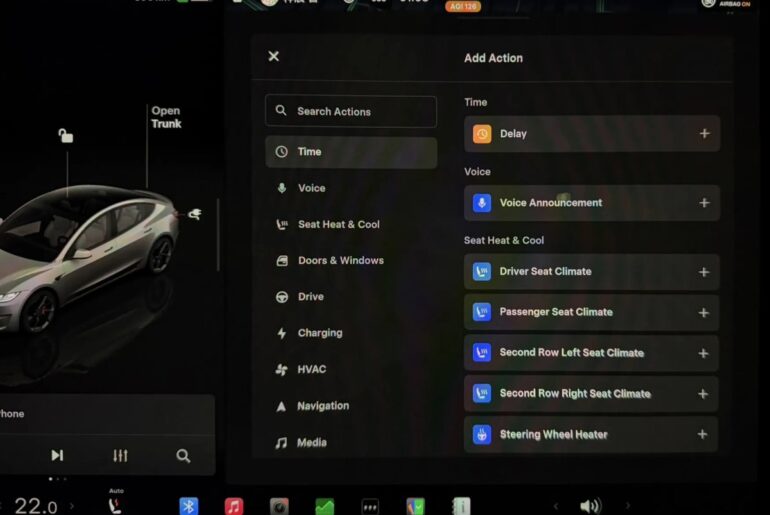Click the orange Delay clock icon

point(482,134)
